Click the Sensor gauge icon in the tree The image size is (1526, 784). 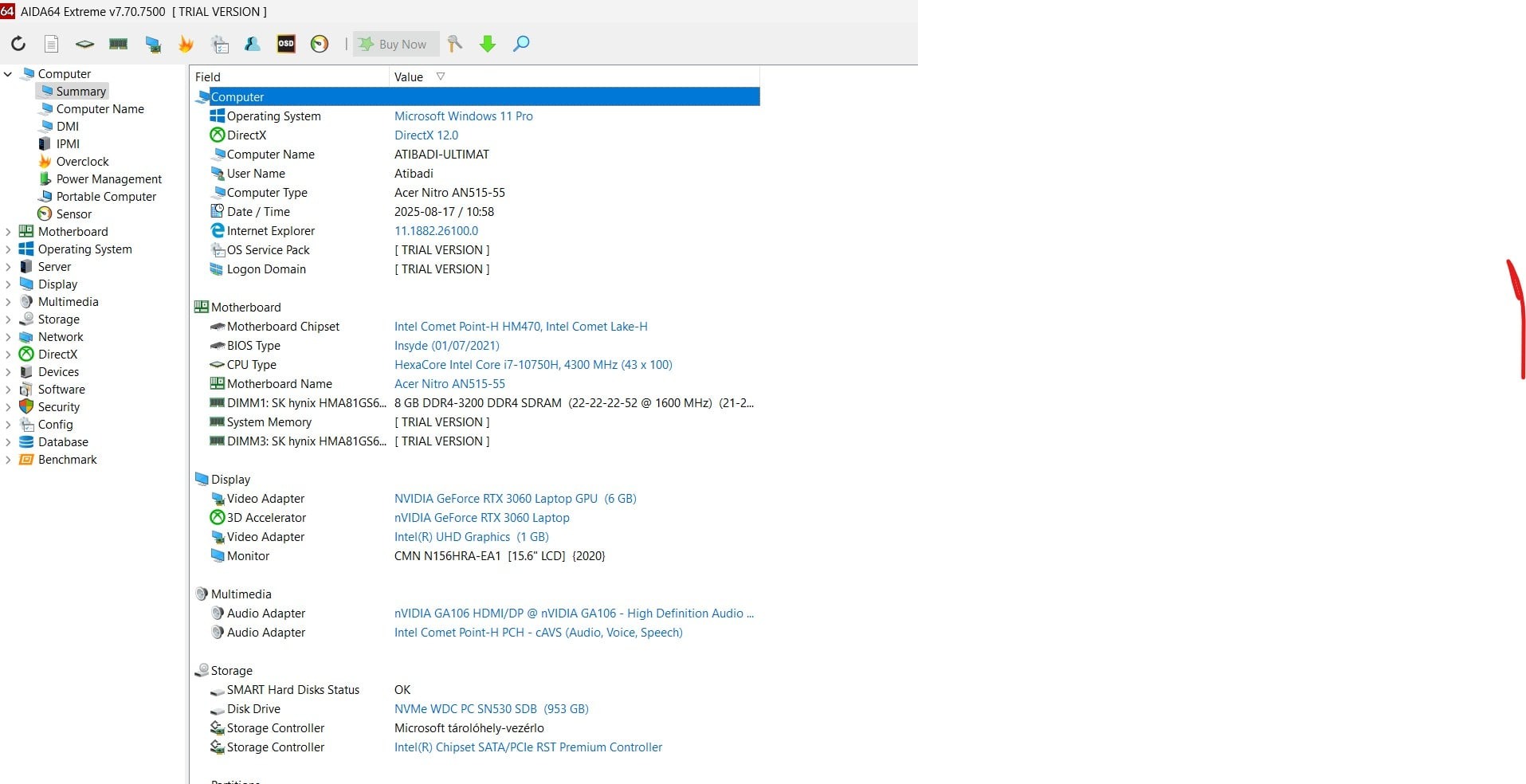[45, 214]
